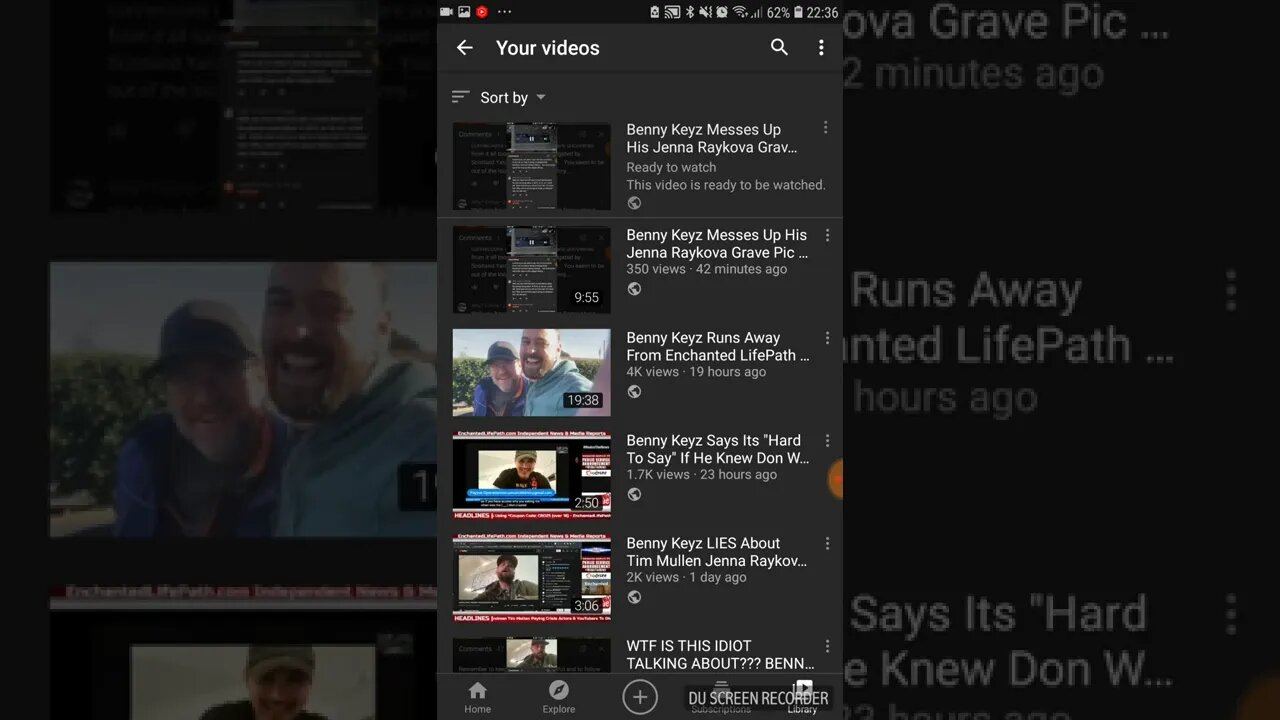The height and width of the screenshot is (720, 1280).
Task: Tap '1.7K views · 23 hours ago' text
Action: pos(701,475)
